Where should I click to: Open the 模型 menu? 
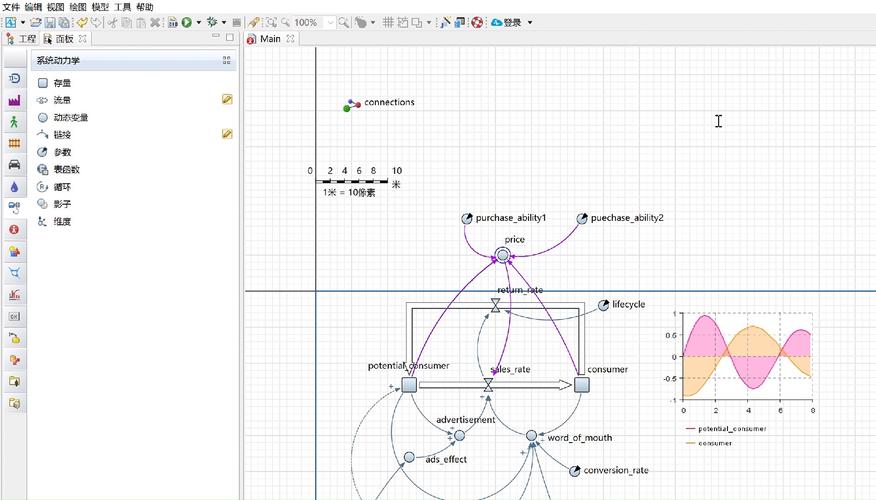(x=100, y=7)
